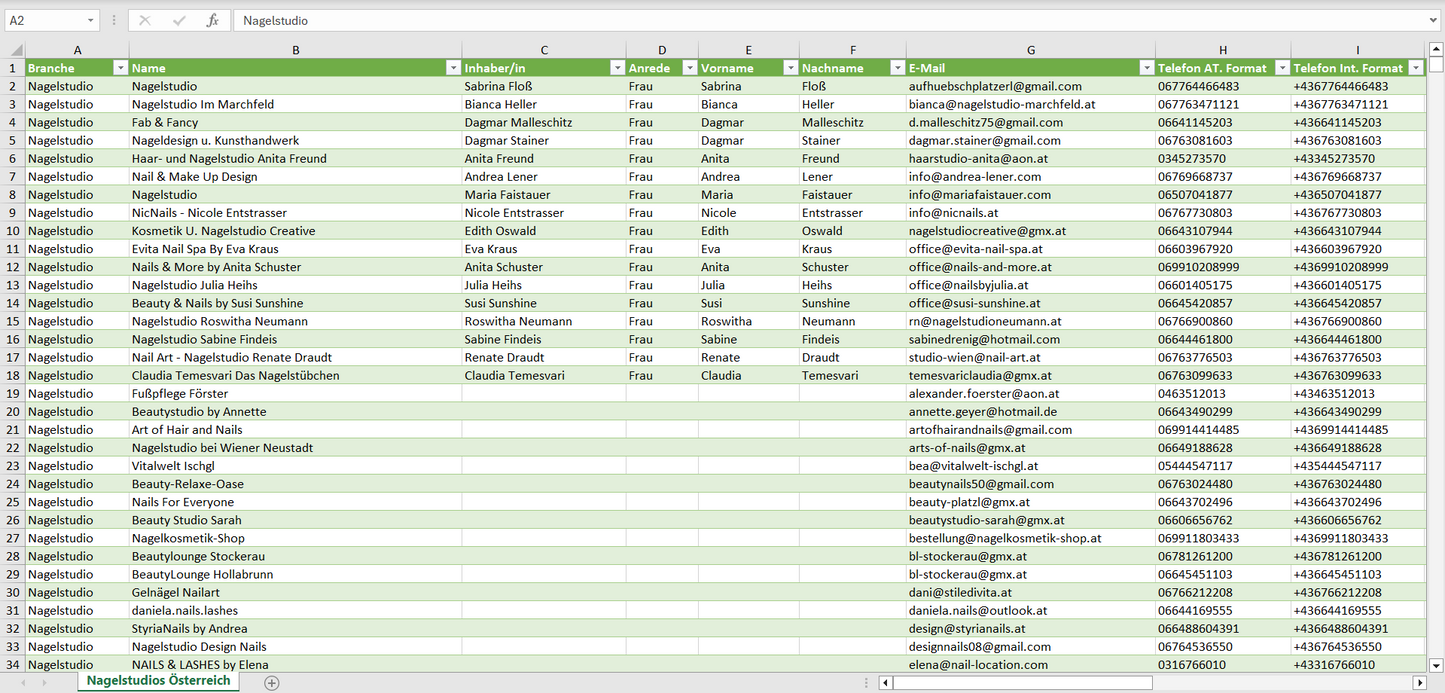The image size is (1445, 693).
Task: Select row 12 by its row number
Action: click(x=13, y=267)
